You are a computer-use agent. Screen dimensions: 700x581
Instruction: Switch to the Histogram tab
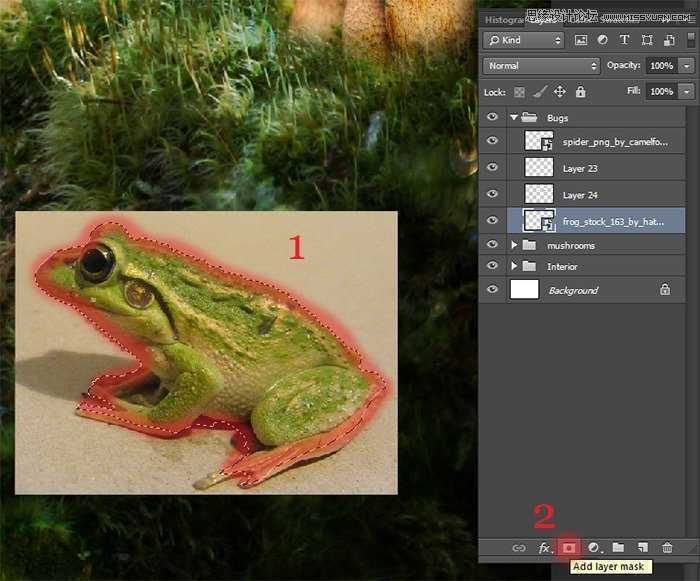pyautogui.click(x=504, y=20)
